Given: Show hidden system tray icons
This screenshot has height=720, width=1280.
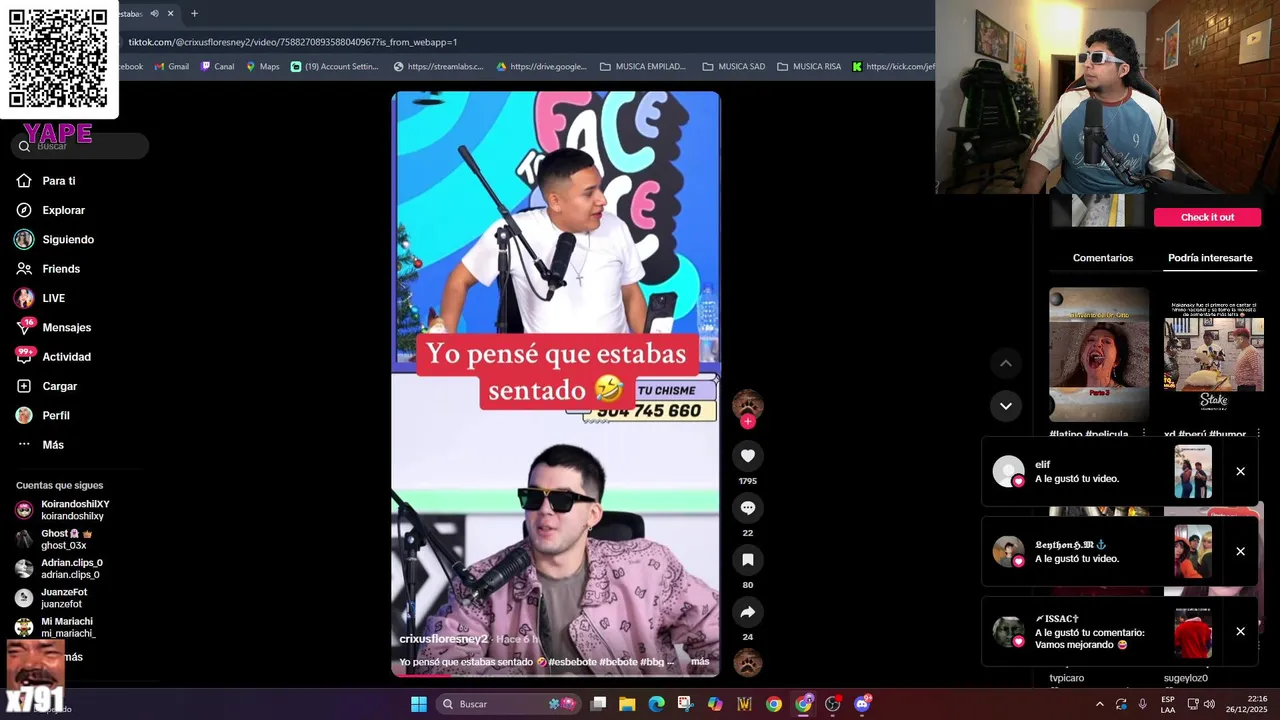Looking at the screenshot, I should coord(1100,704).
